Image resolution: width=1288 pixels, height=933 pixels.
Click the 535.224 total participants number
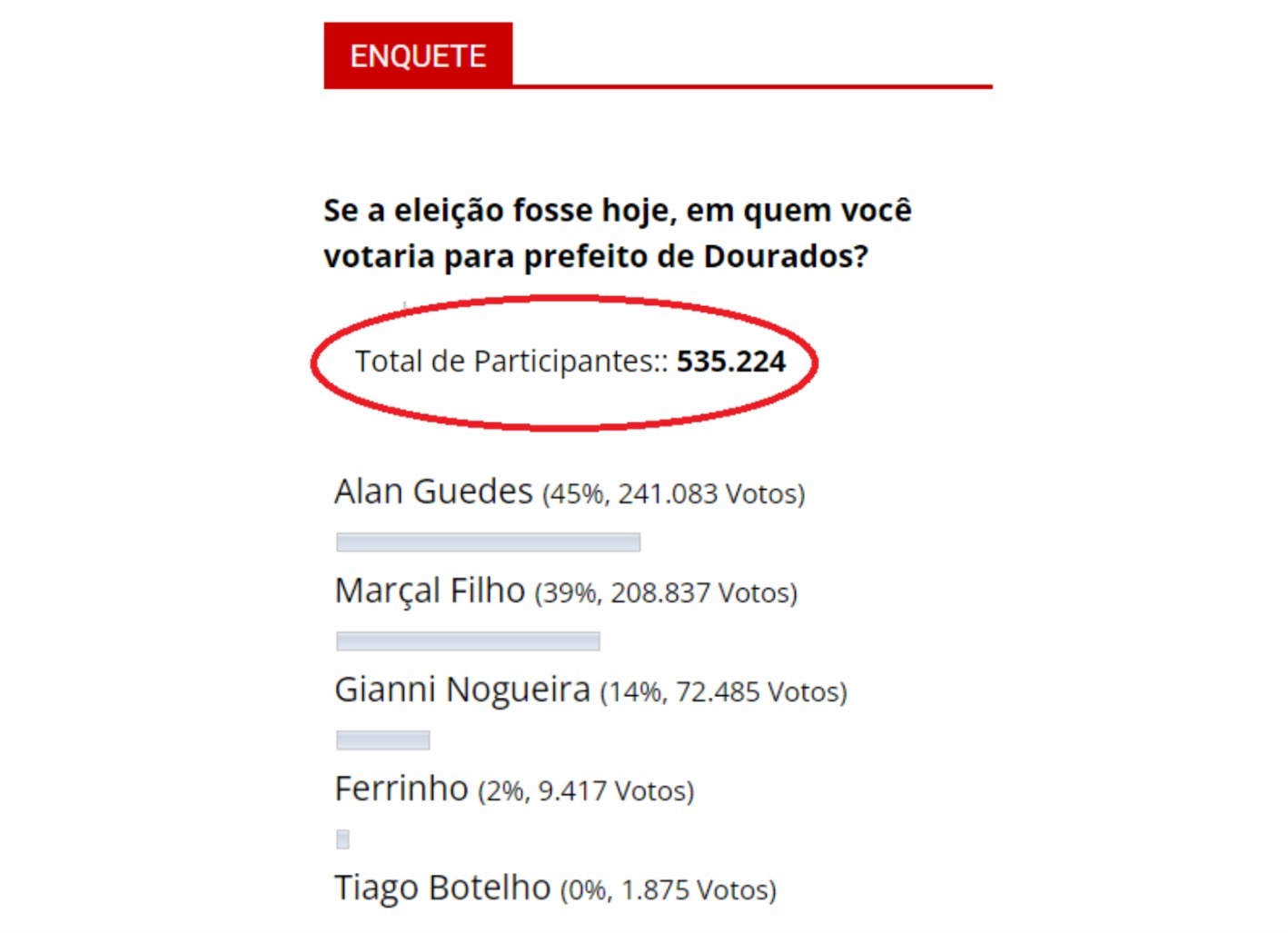(731, 362)
